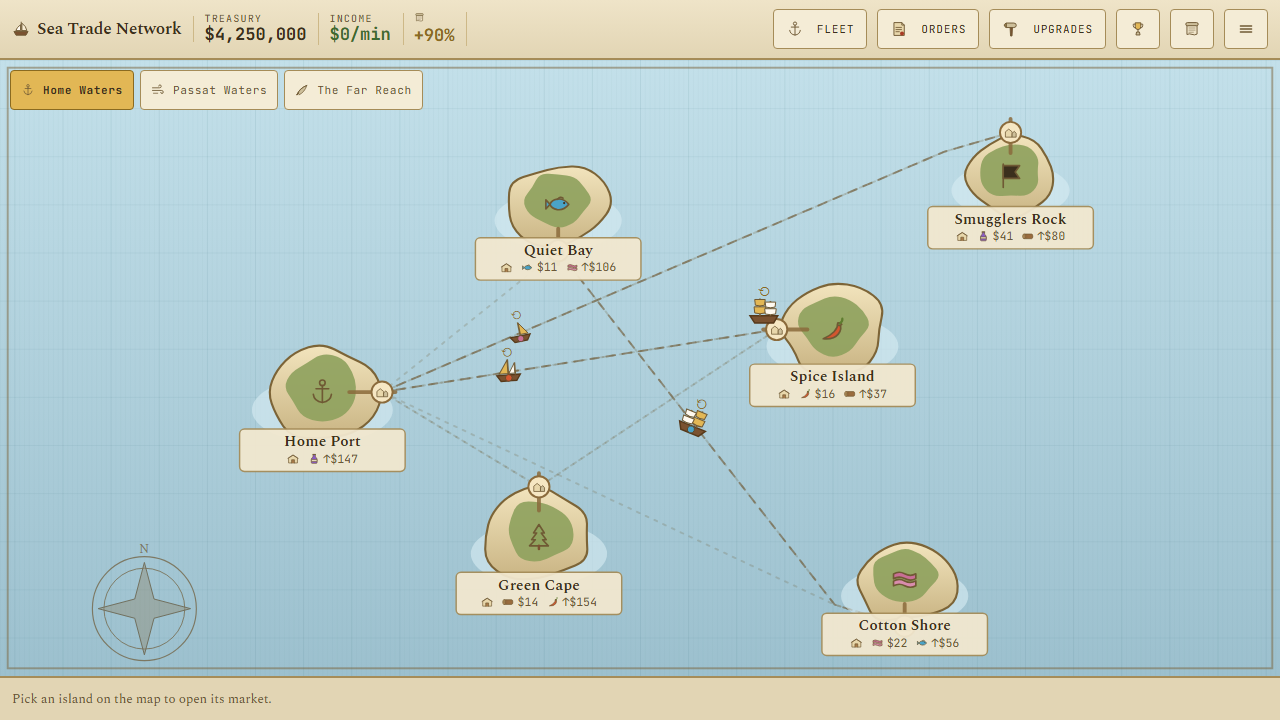
Task: Select Smugglers Rock flag island
Action: click(1010, 172)
